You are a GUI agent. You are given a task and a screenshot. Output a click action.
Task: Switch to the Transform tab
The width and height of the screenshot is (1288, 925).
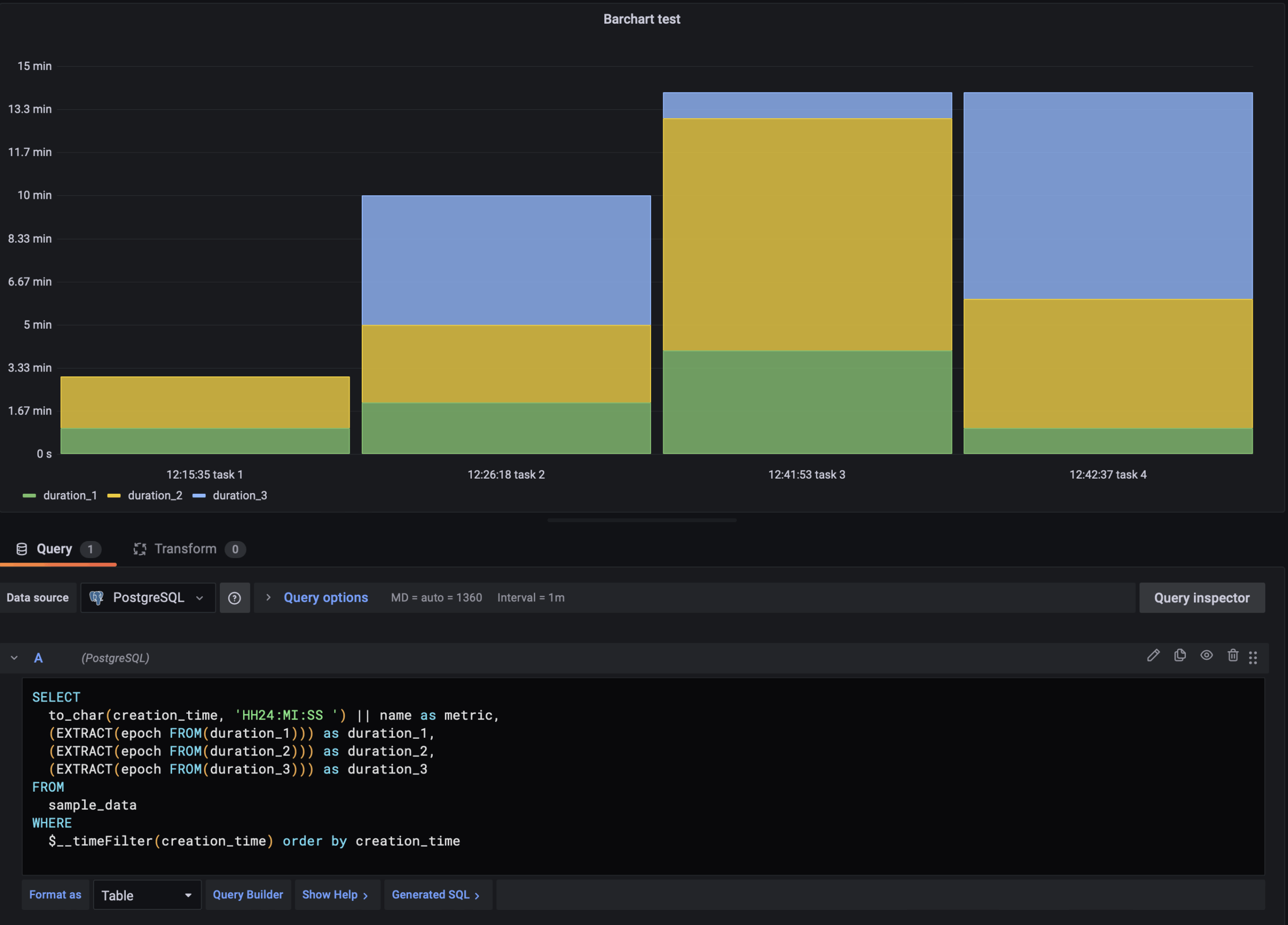click(185, 549)
